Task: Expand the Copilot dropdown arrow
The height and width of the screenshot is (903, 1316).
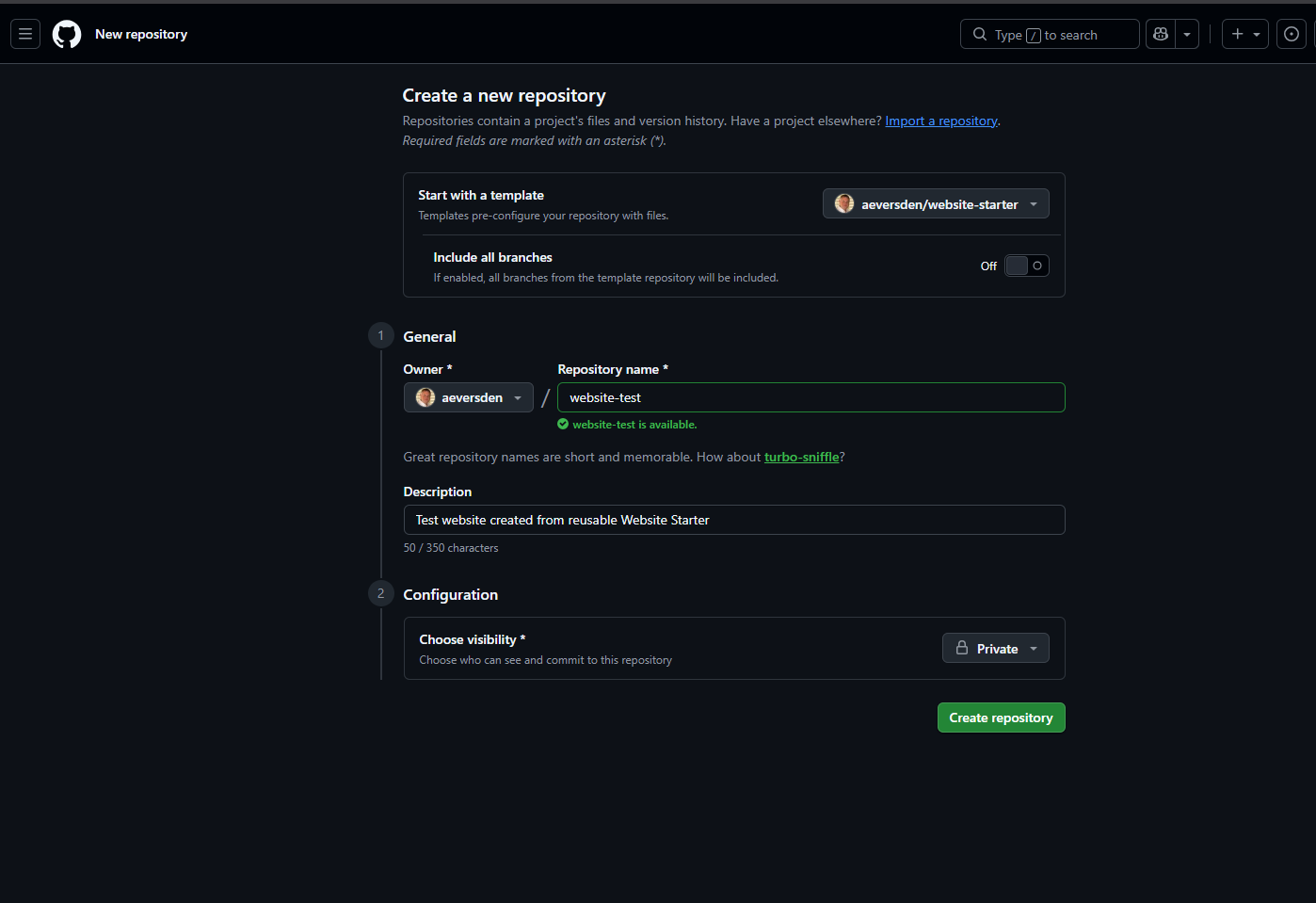Action: (x=1187, y=34)
